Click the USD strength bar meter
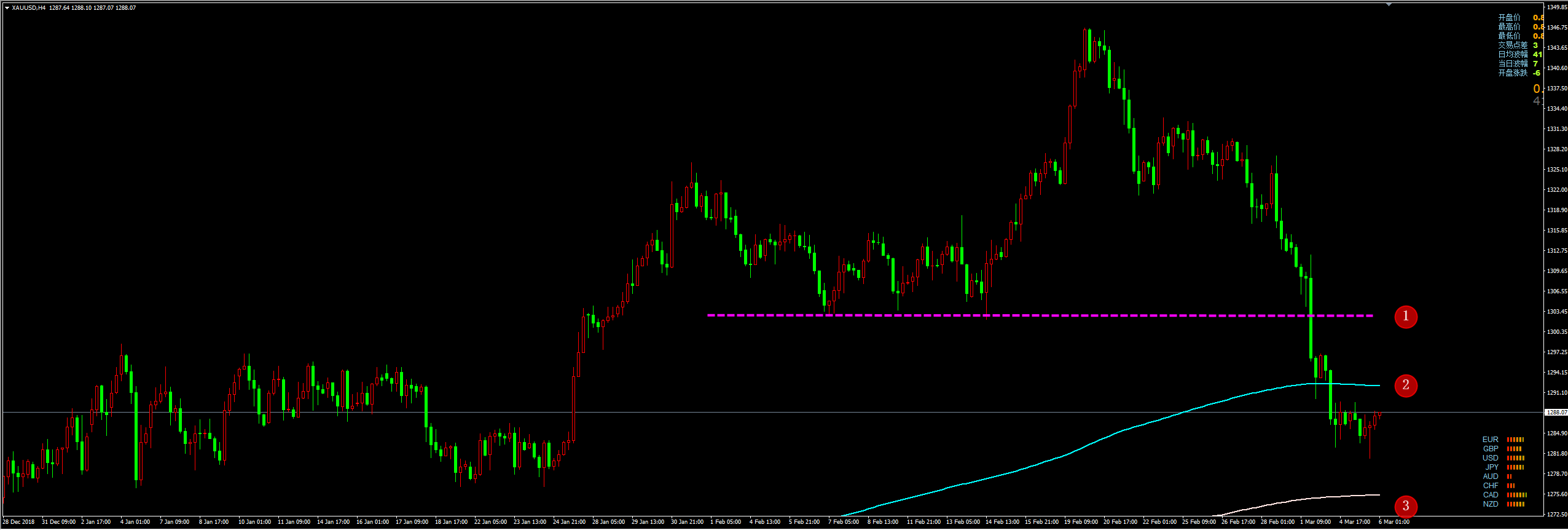Image resolution: width=1568 pixels, height=530 pixels. (x=1516, y=458)
